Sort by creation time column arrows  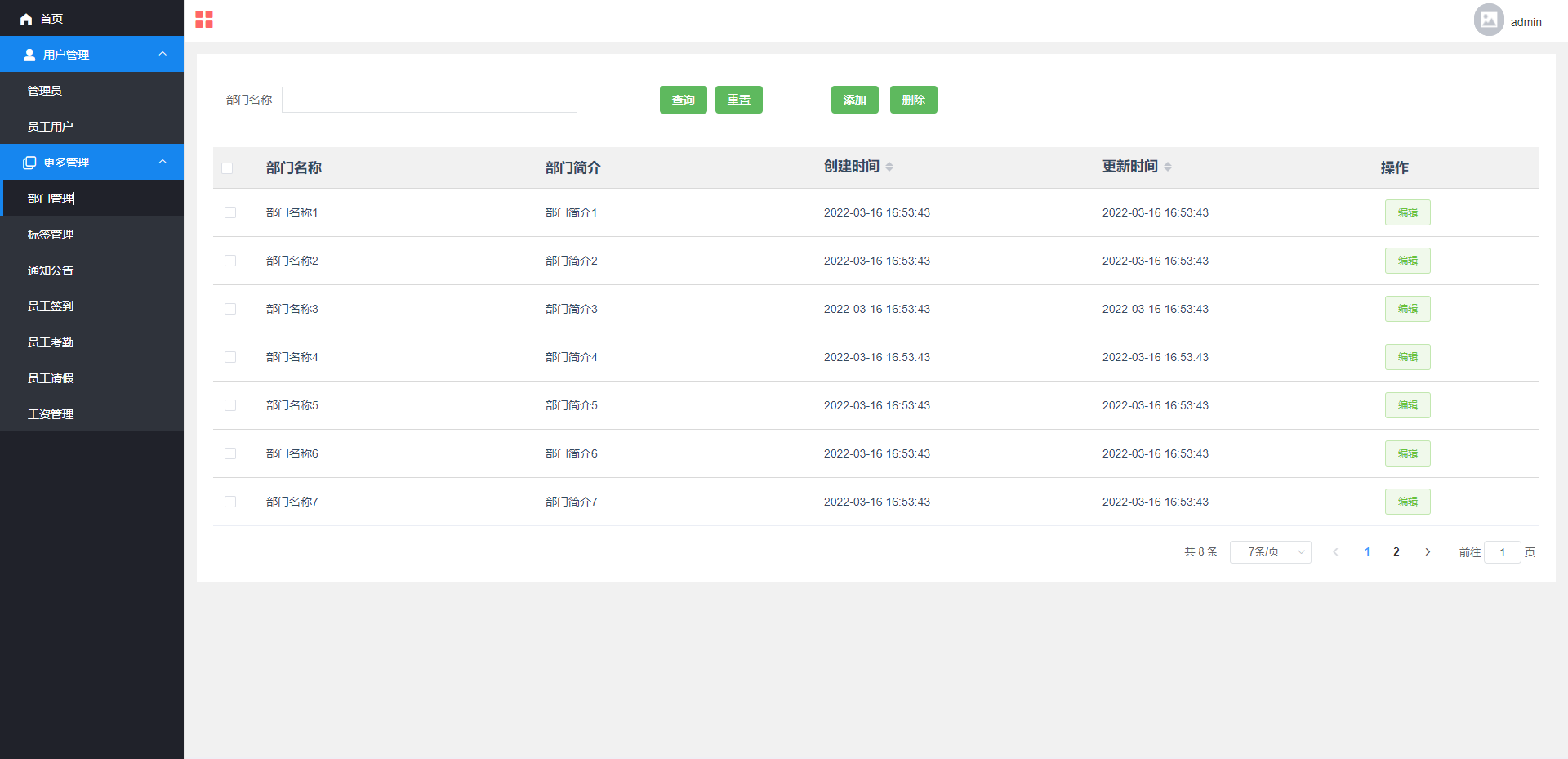tap(889, 167)
